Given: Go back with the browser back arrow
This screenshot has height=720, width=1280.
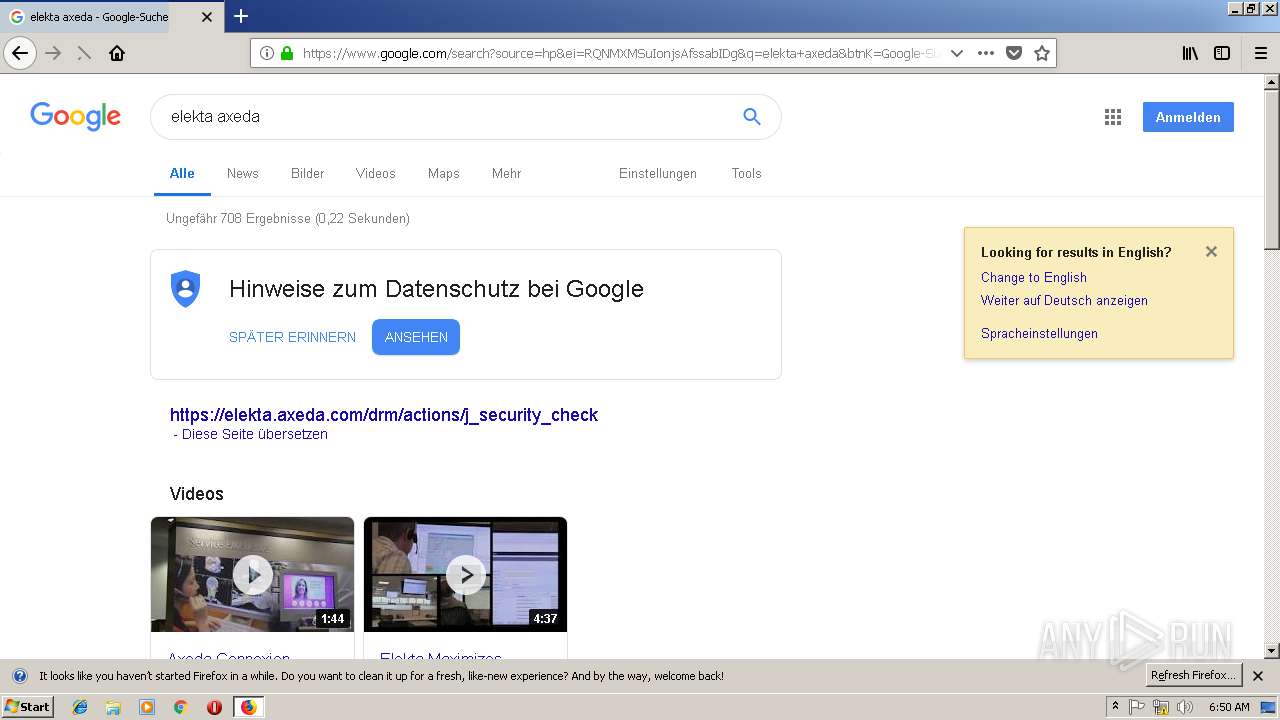Looking at the screenshot, I should coord(20,53).
